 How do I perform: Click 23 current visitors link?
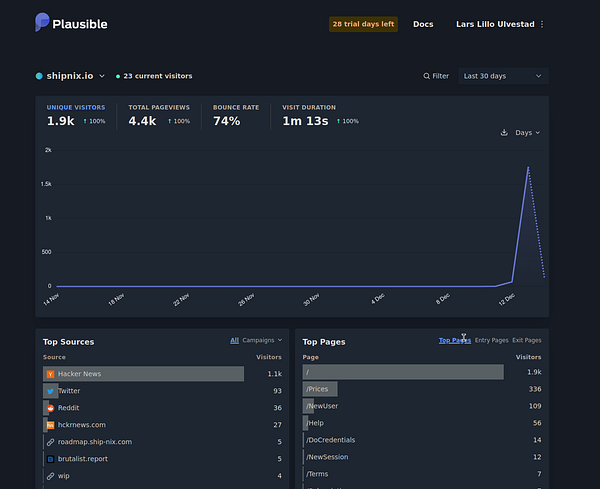coord(154,76)
